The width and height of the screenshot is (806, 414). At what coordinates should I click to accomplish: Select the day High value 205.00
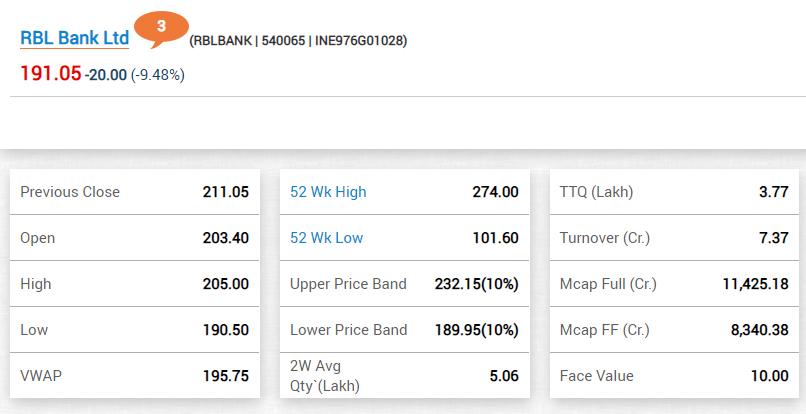coord(225,284)
